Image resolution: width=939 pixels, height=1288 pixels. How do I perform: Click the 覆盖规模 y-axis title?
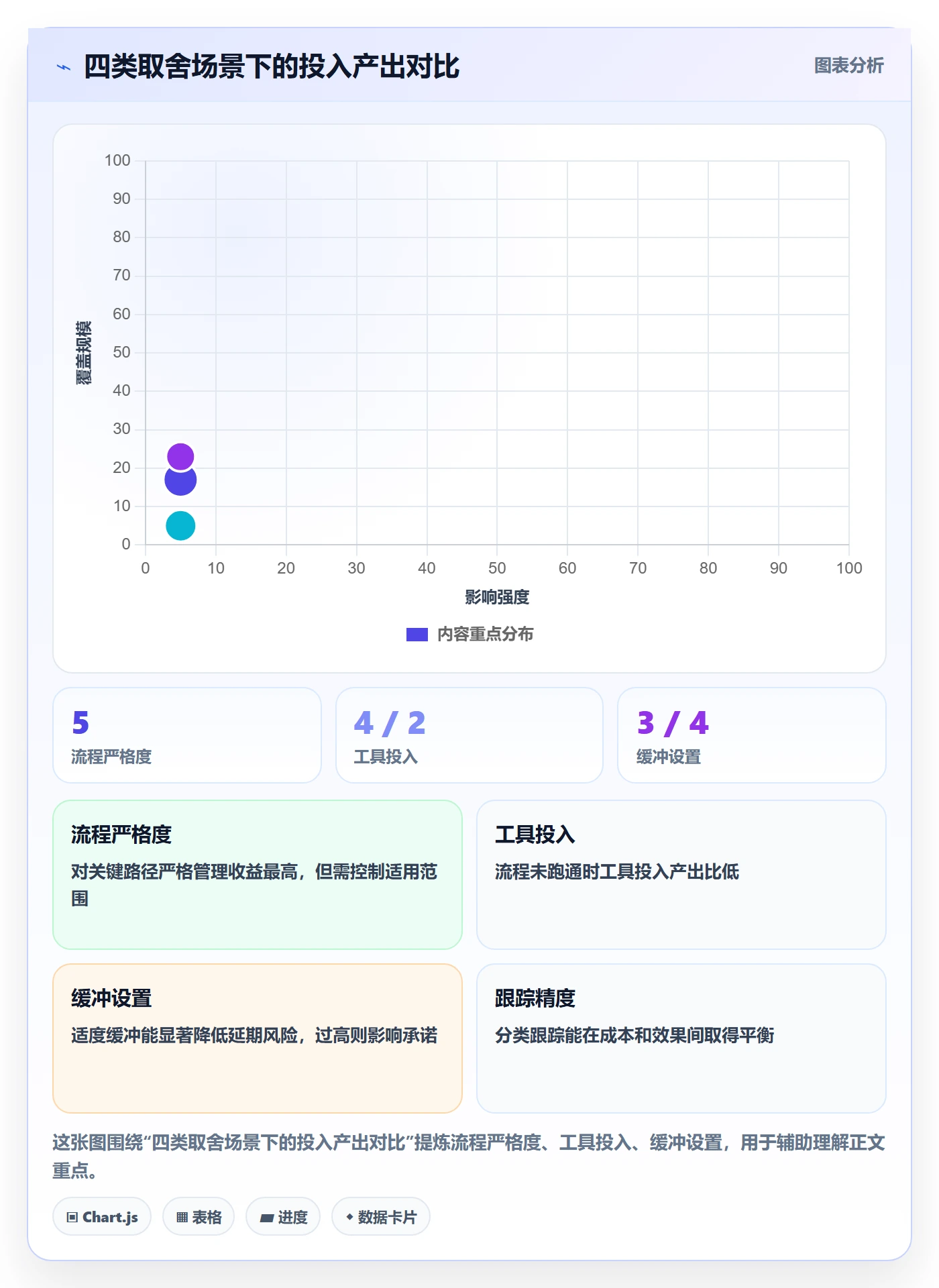pyautogui.click(x=84, y=352)
